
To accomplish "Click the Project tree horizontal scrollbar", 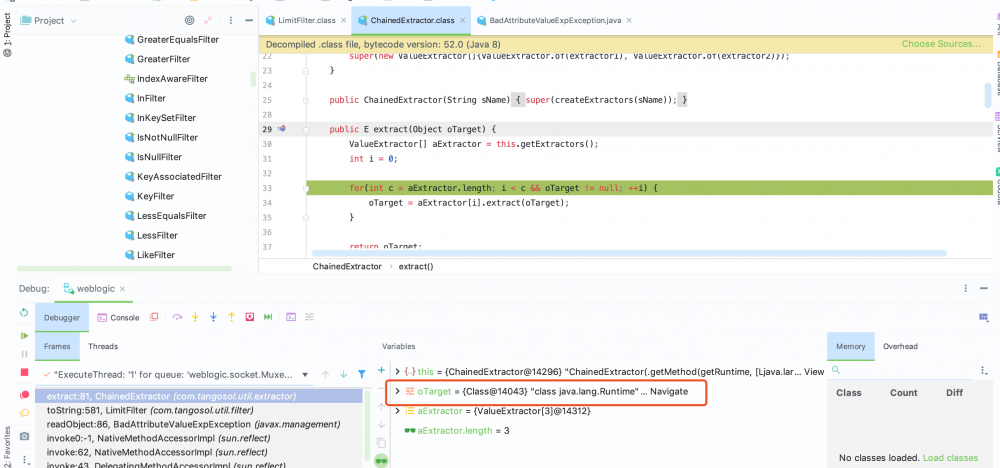I will coord(124,268).
